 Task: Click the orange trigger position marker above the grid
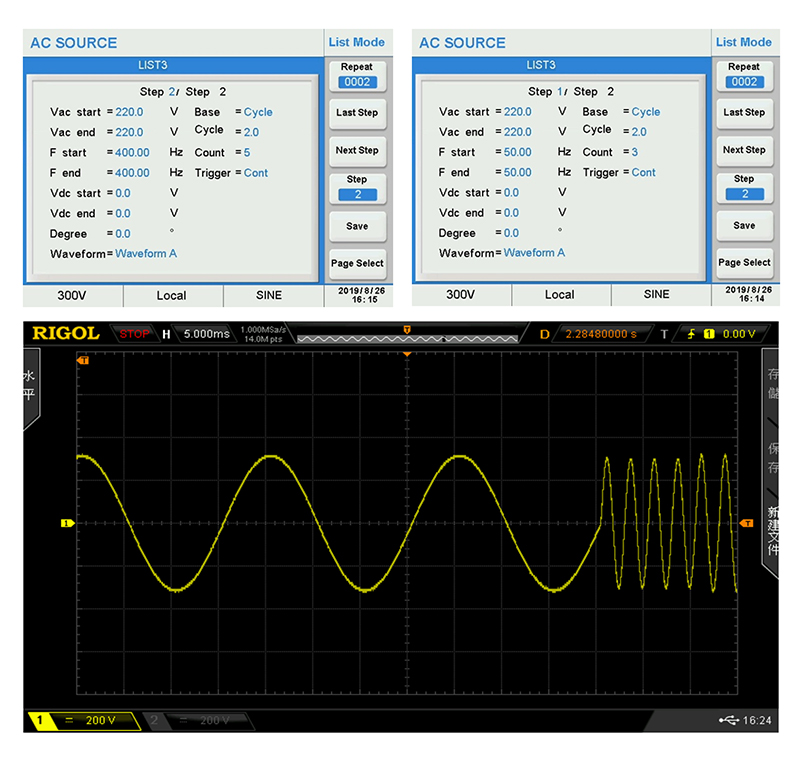407,354
